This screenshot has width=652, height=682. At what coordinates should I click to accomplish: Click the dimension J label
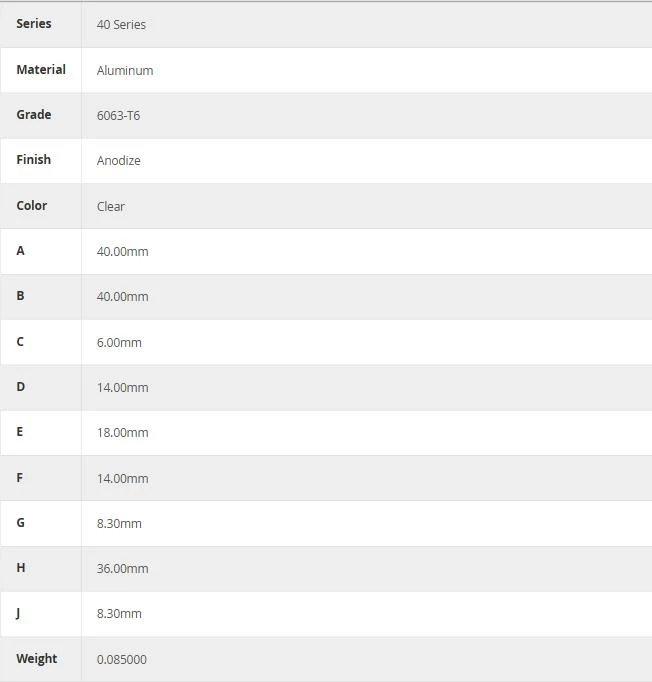pos(18,613)
